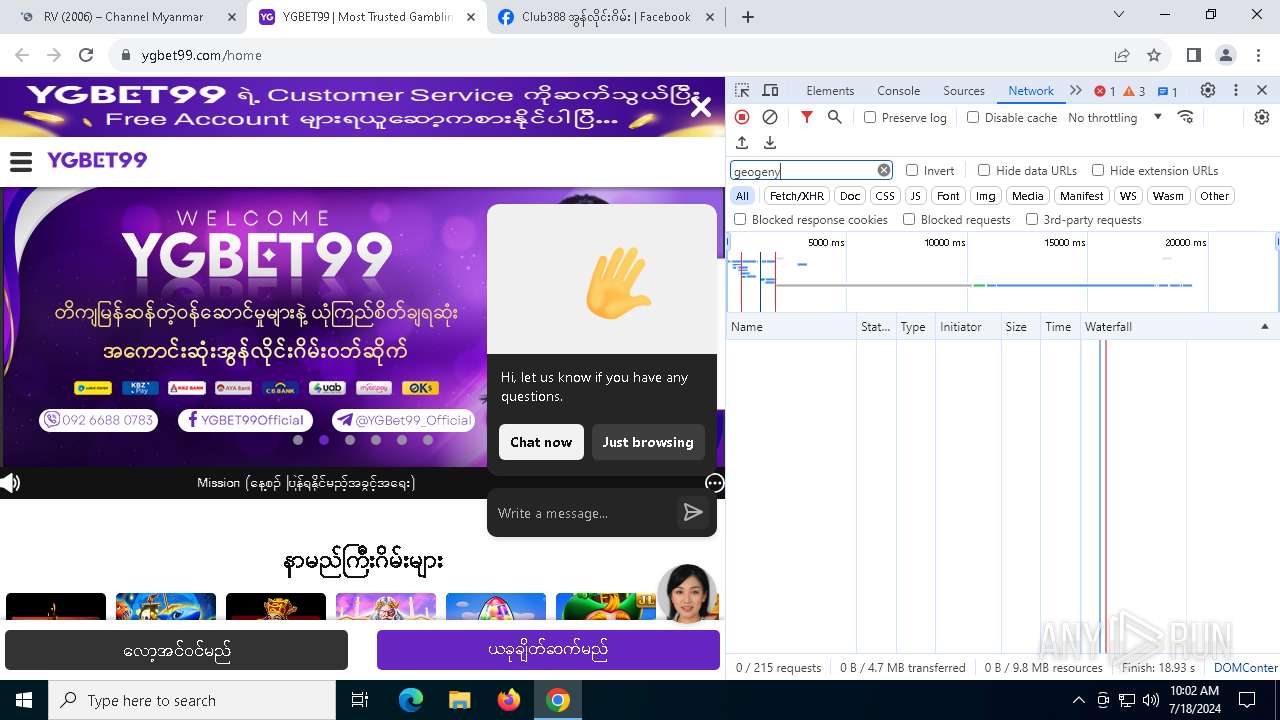Open Microsoft Edge from taskbar
The width and height of the screenshot is (1280, 720).
[411, 700]
